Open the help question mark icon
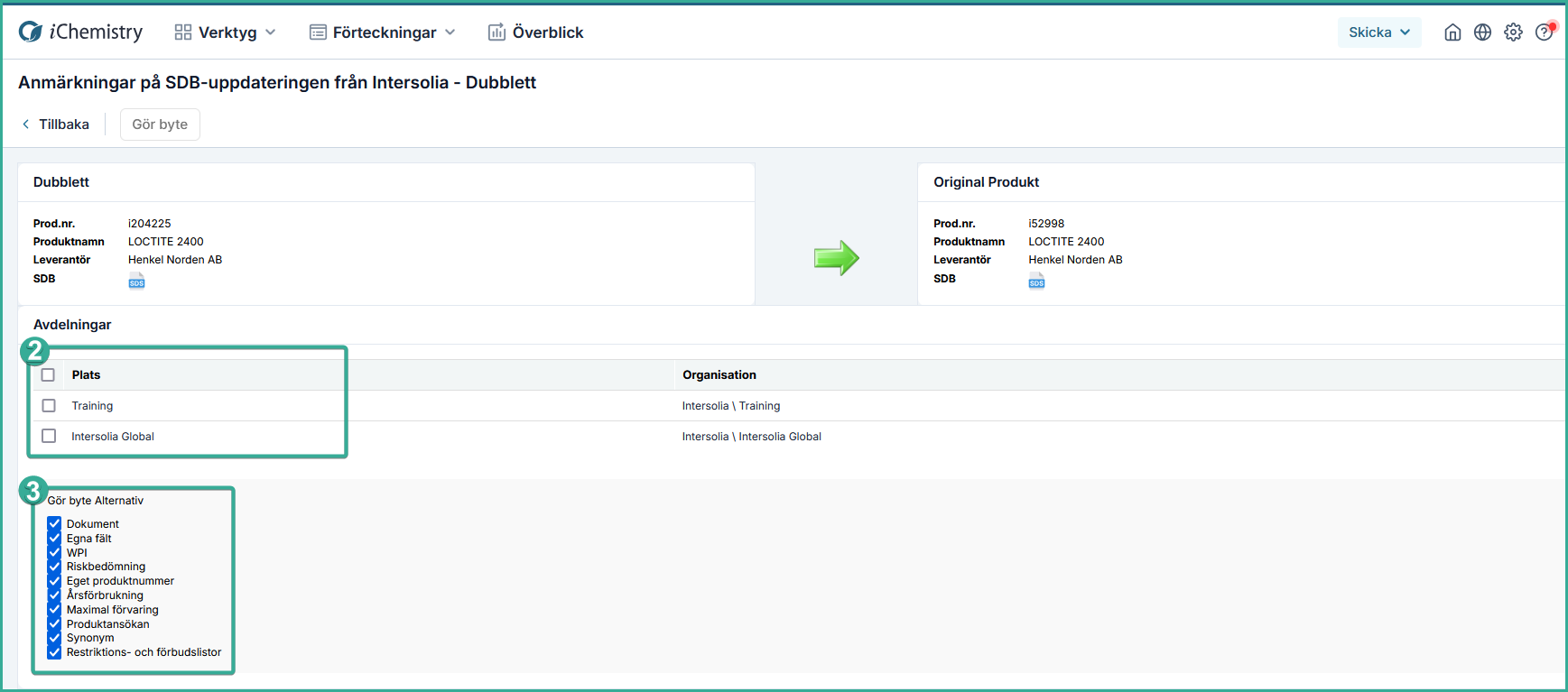Screen dimensions: 1568x692 click(1544, 32)
